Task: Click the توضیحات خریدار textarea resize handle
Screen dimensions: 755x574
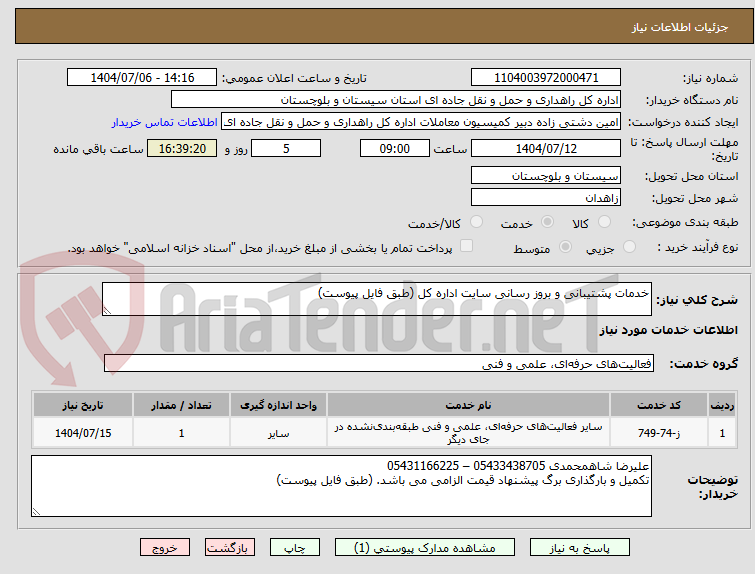Action: pos(36,511)
